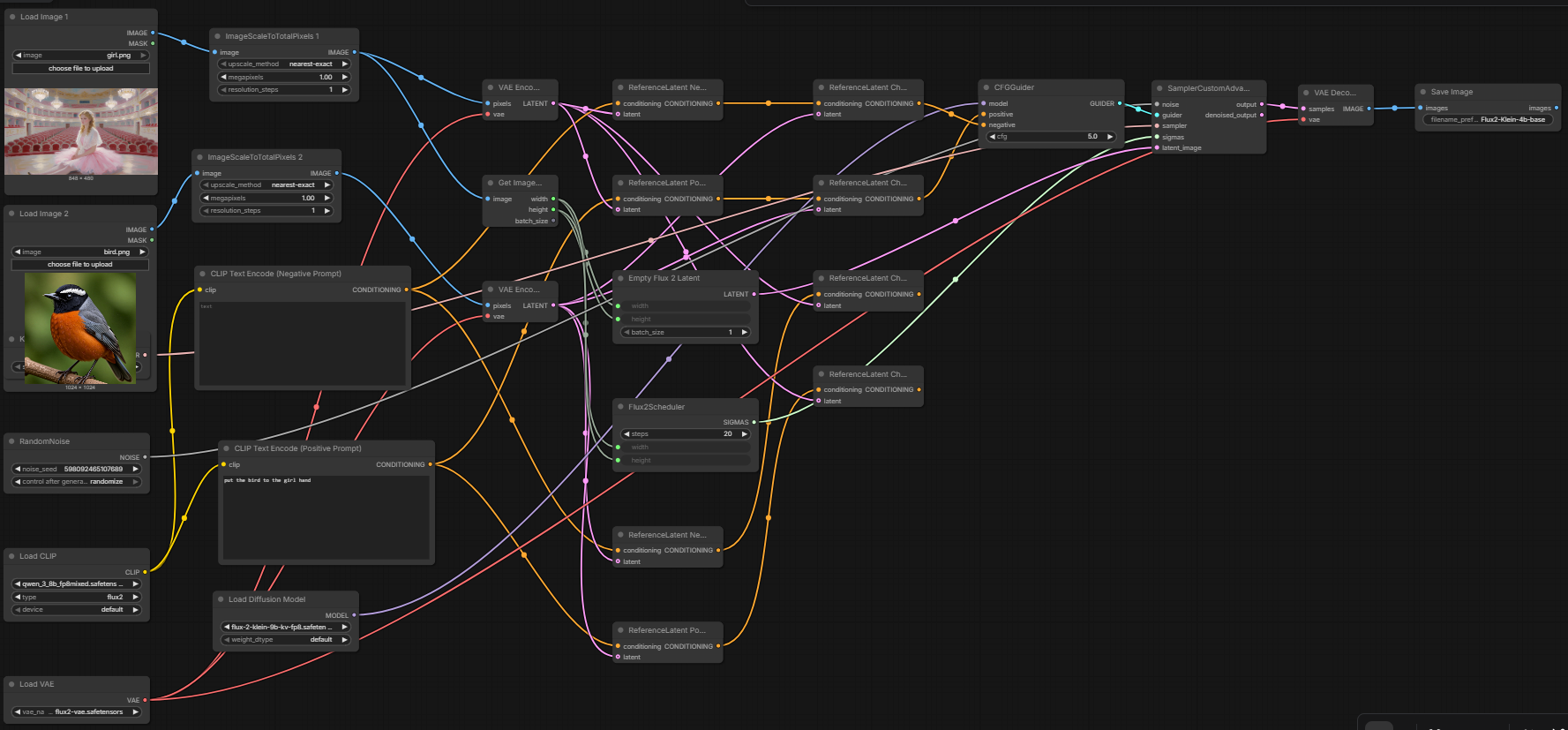Collapse the Get Image node dot
Screen dimensions: 1568x730
(x=490, y=183)
